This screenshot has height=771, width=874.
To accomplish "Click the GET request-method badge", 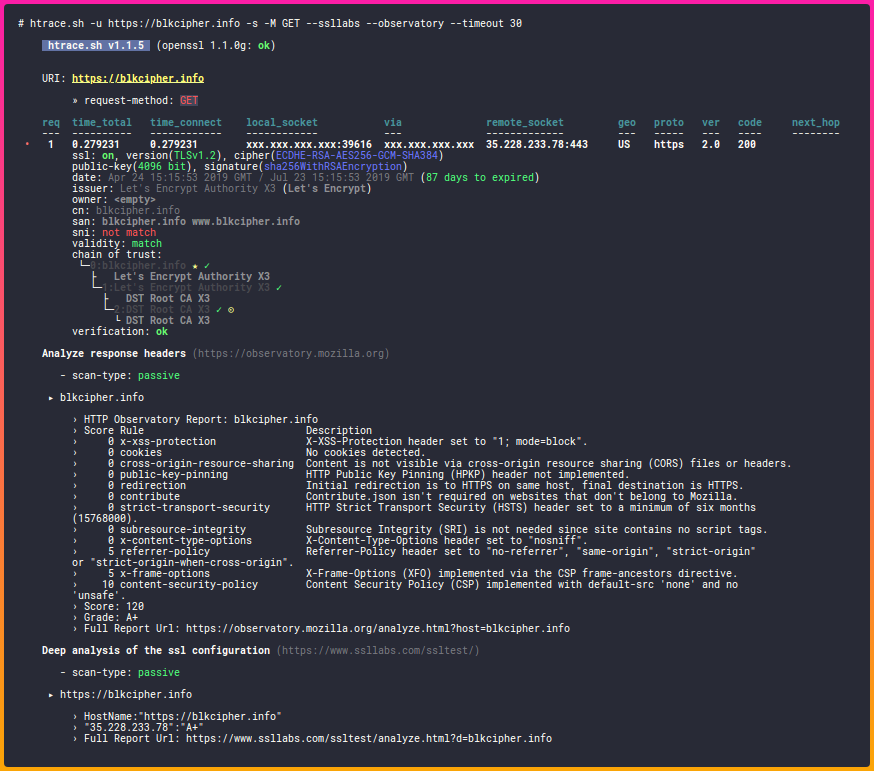I will coord(188,100).
